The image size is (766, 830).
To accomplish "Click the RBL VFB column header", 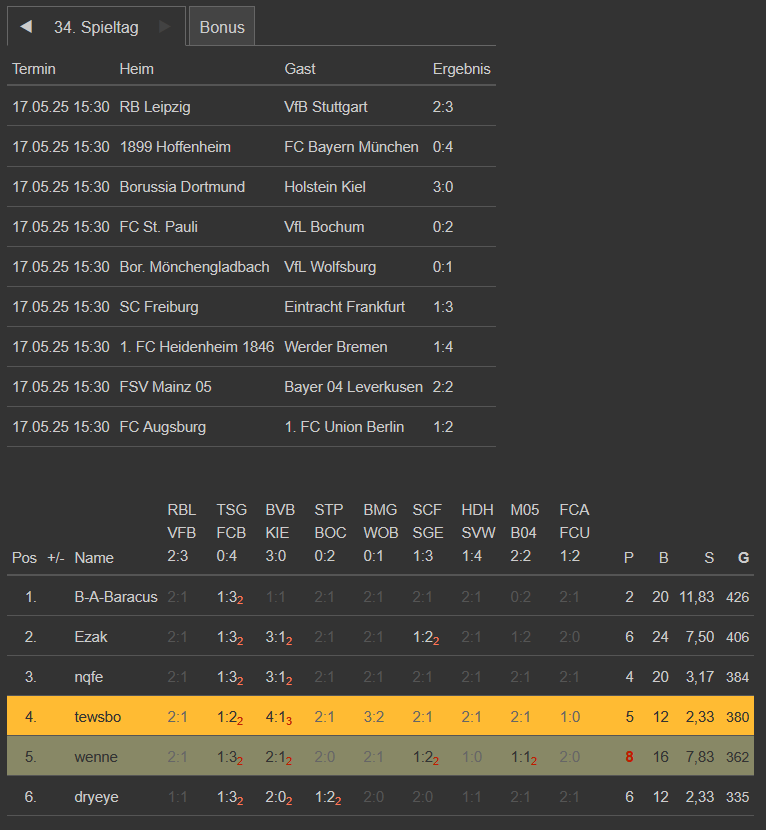I will click(x=181, y=533).
